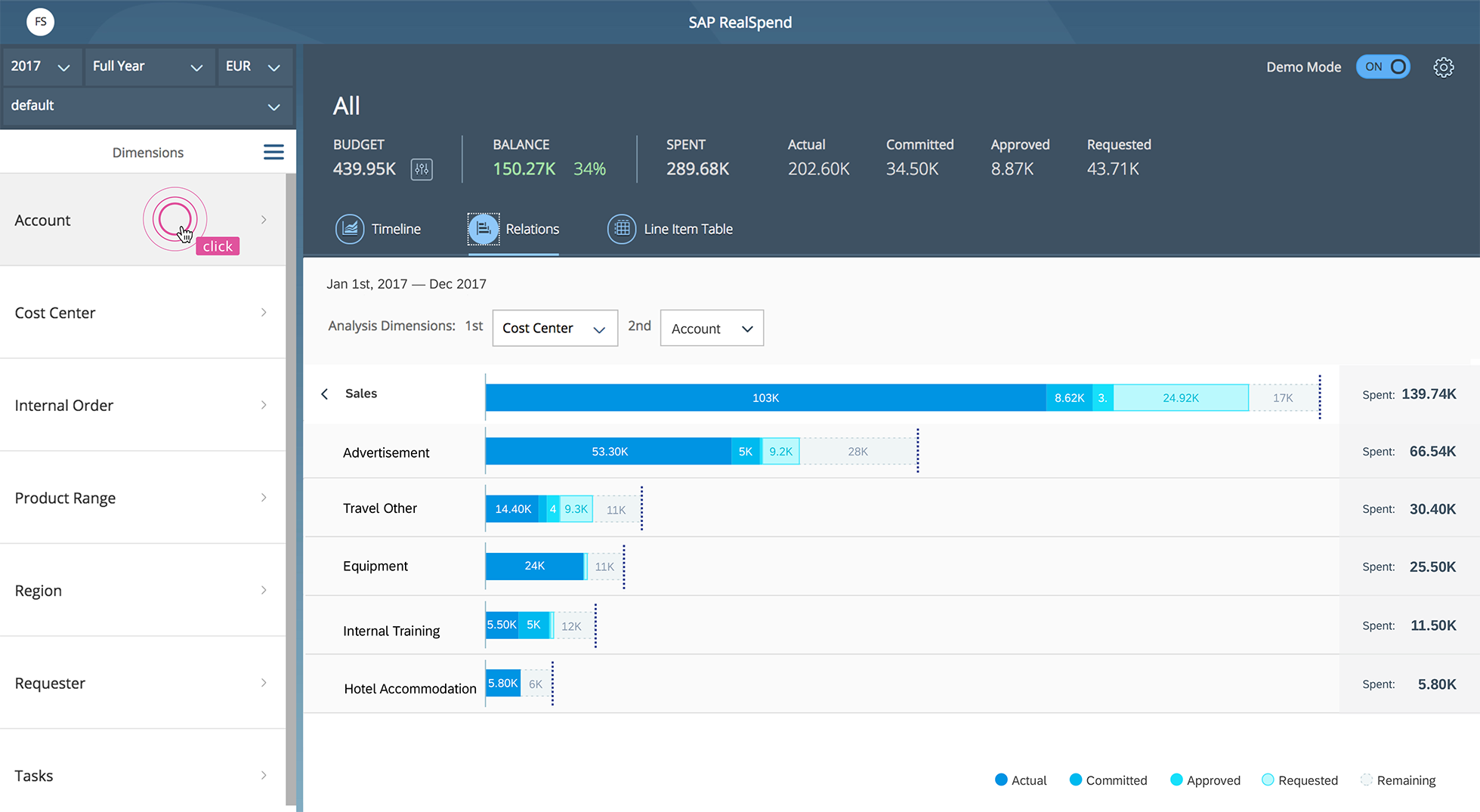This screenshot has height=812, width=1480.
Task: Click the Internal Training 5.50K bar
Action: [502, 625]
